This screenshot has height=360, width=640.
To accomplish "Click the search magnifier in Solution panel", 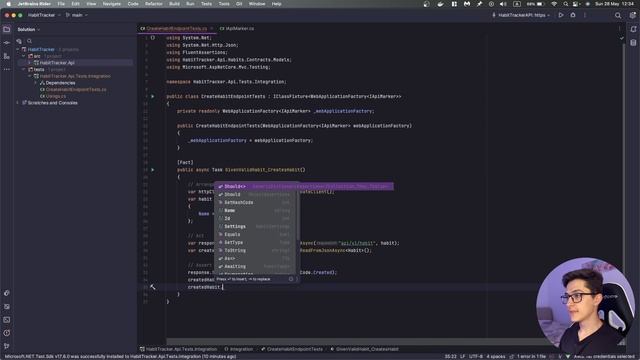I will [x=29, y=41].
